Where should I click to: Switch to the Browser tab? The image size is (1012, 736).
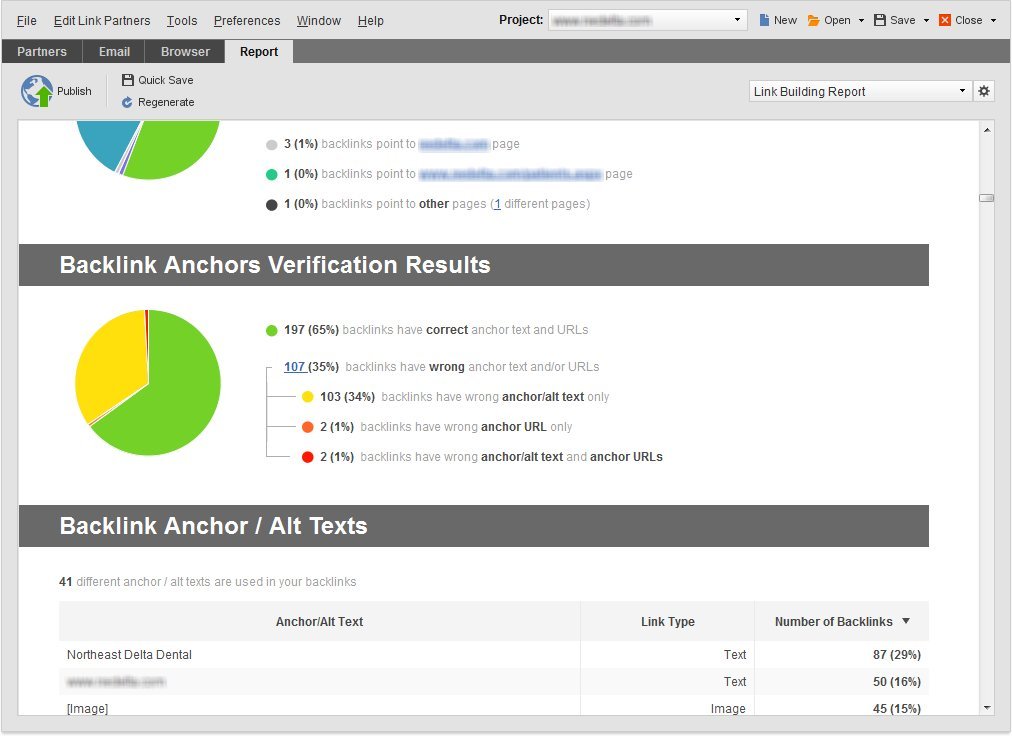(185, 52)
